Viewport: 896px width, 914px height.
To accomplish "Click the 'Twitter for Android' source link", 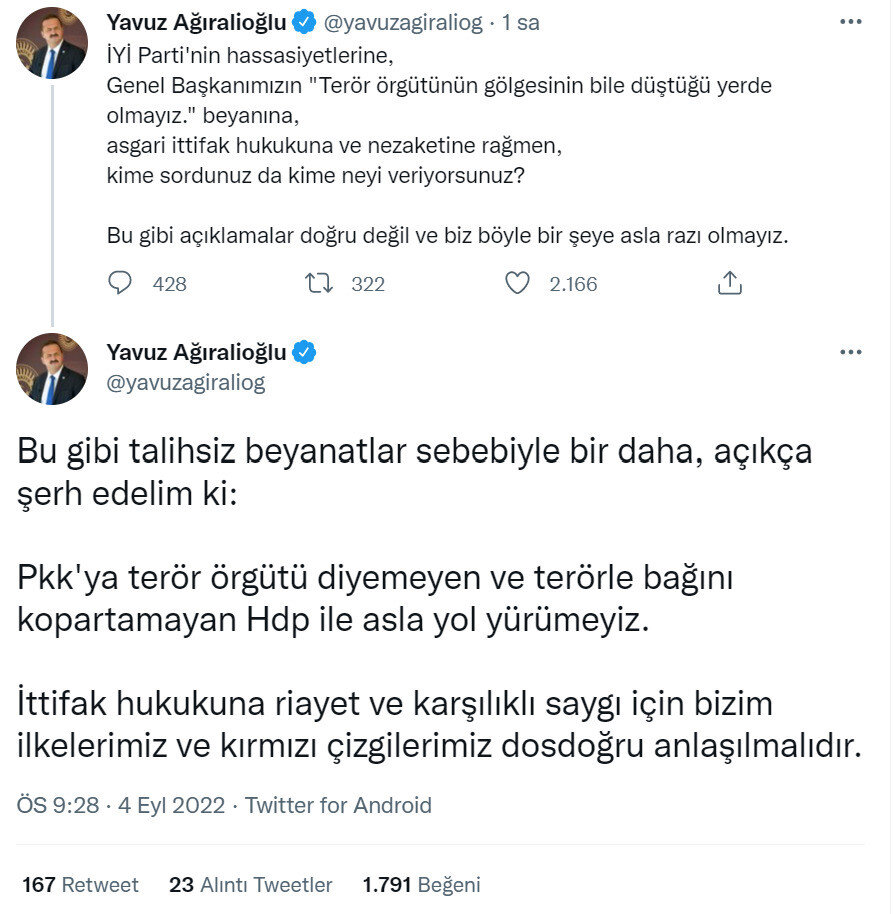I will 339,805.
